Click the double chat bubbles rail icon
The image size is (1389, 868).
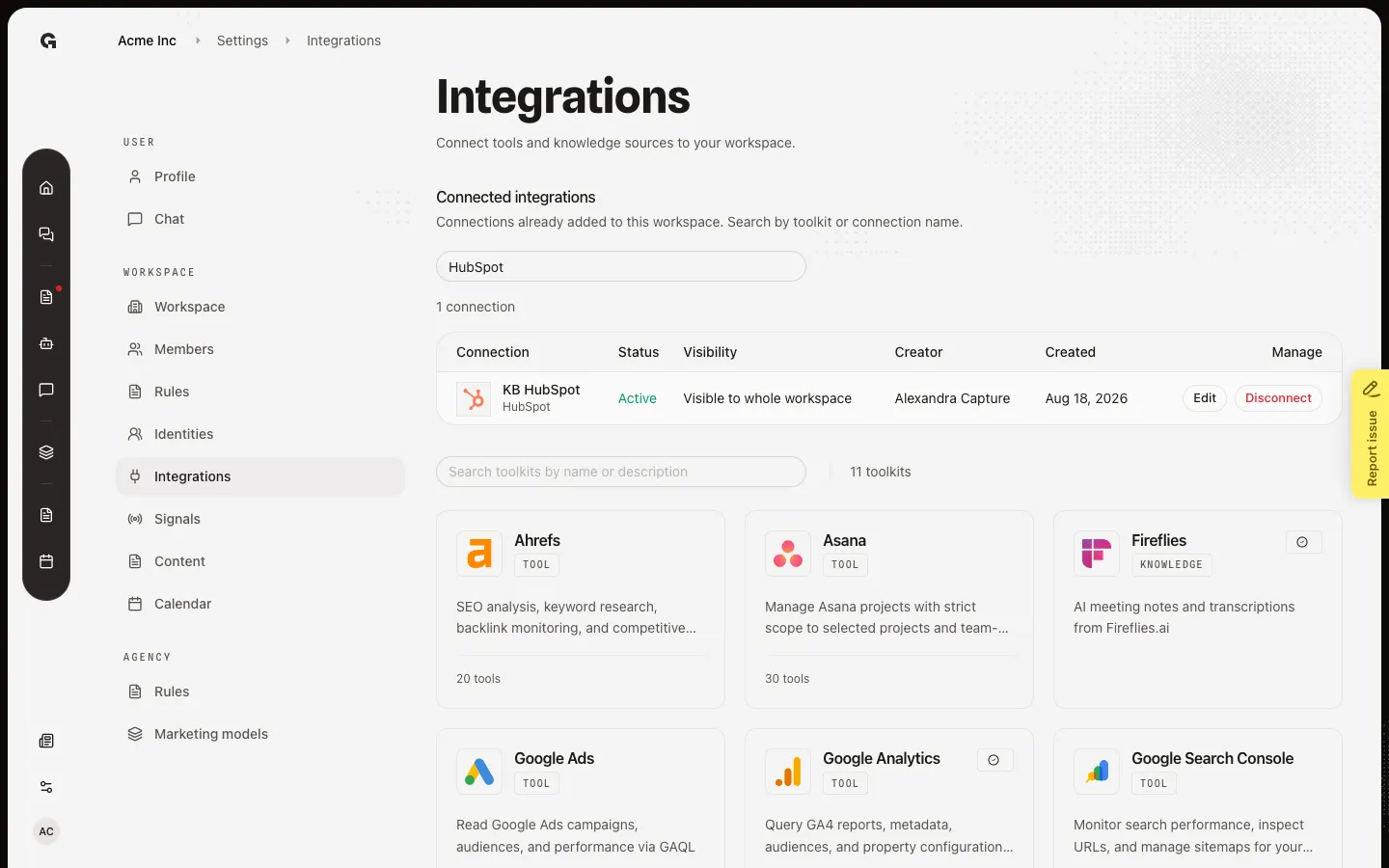pyautogui.click(x=46, y=234)
